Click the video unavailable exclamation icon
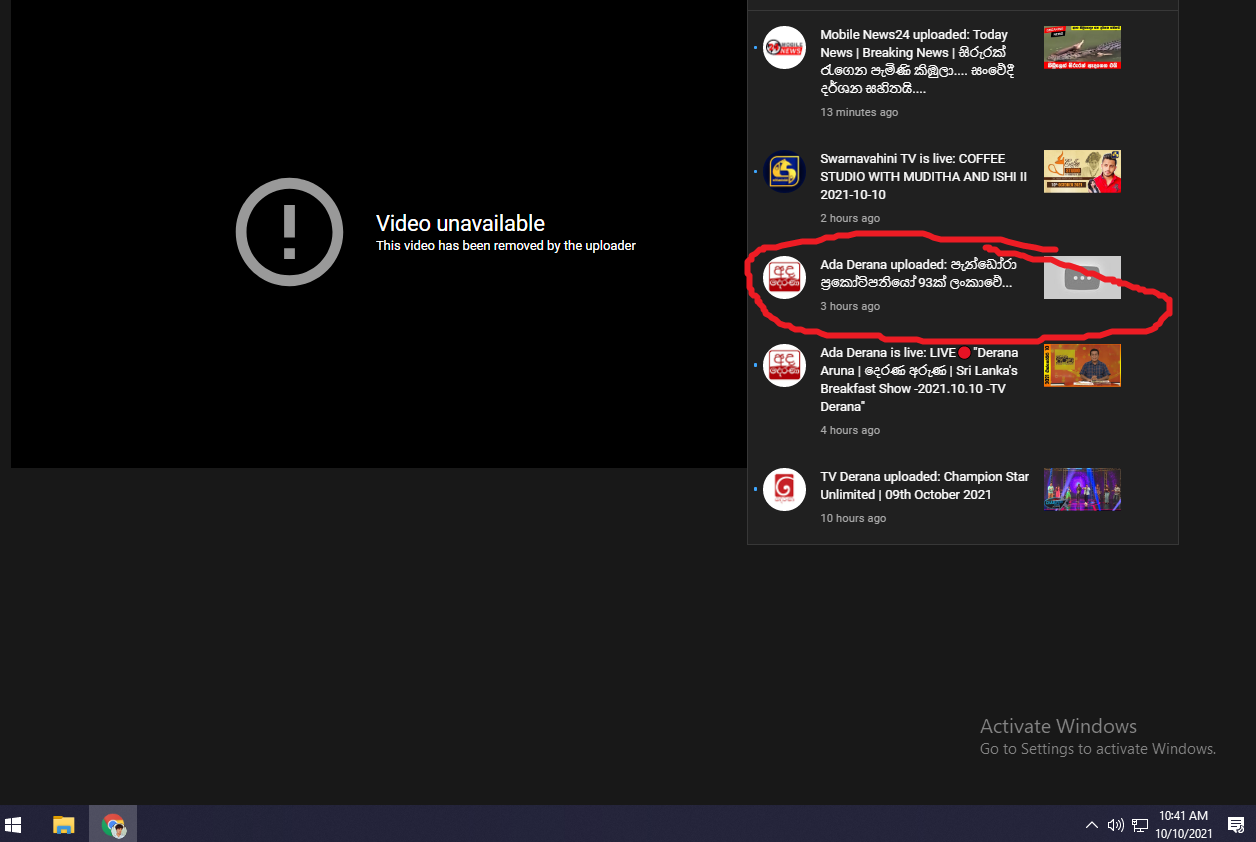This screenshot has width=1256, height=842. pyautogui.click(x=290, y=232)
